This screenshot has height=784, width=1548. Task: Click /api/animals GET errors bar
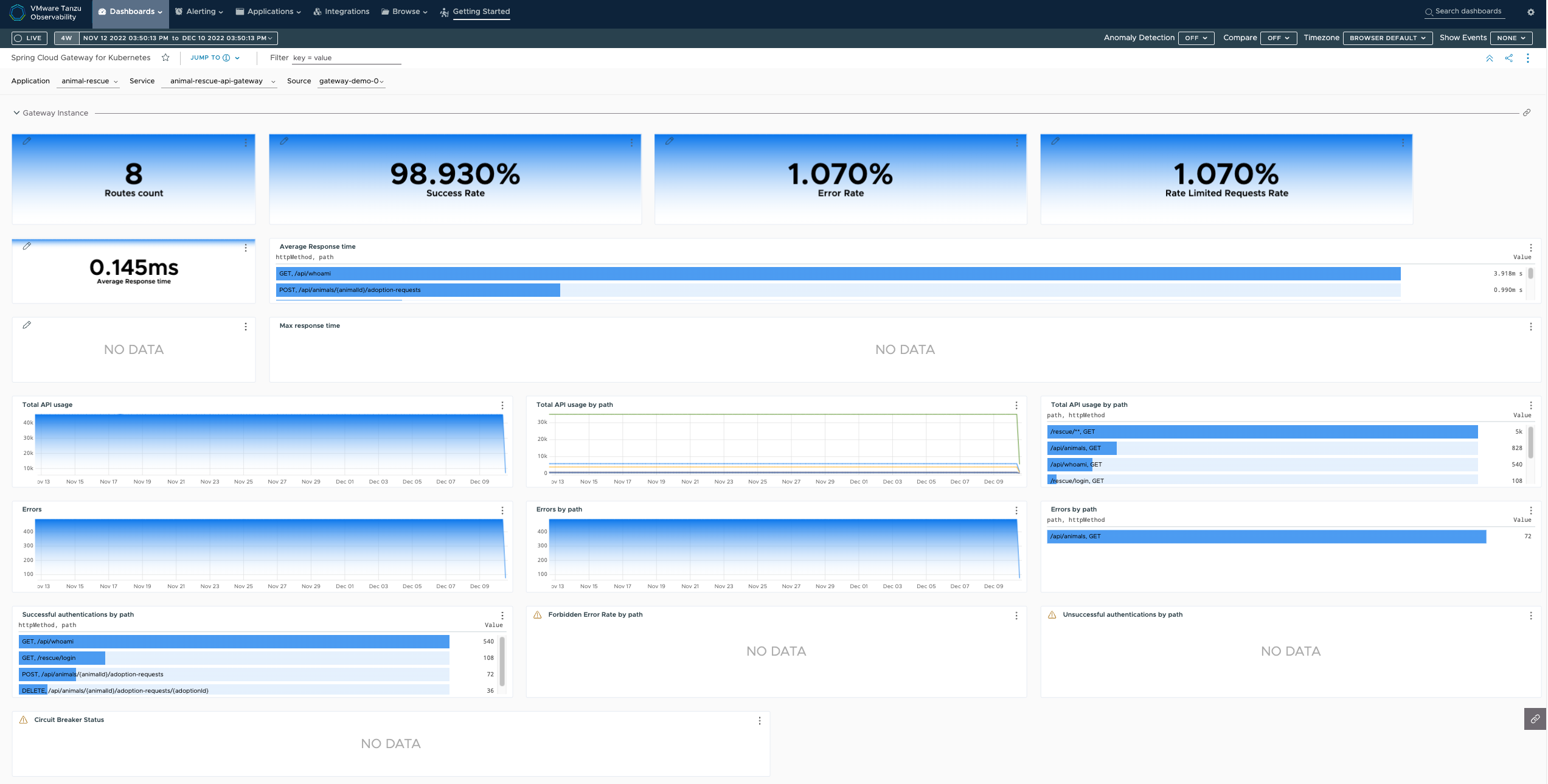click(1267, 536)
